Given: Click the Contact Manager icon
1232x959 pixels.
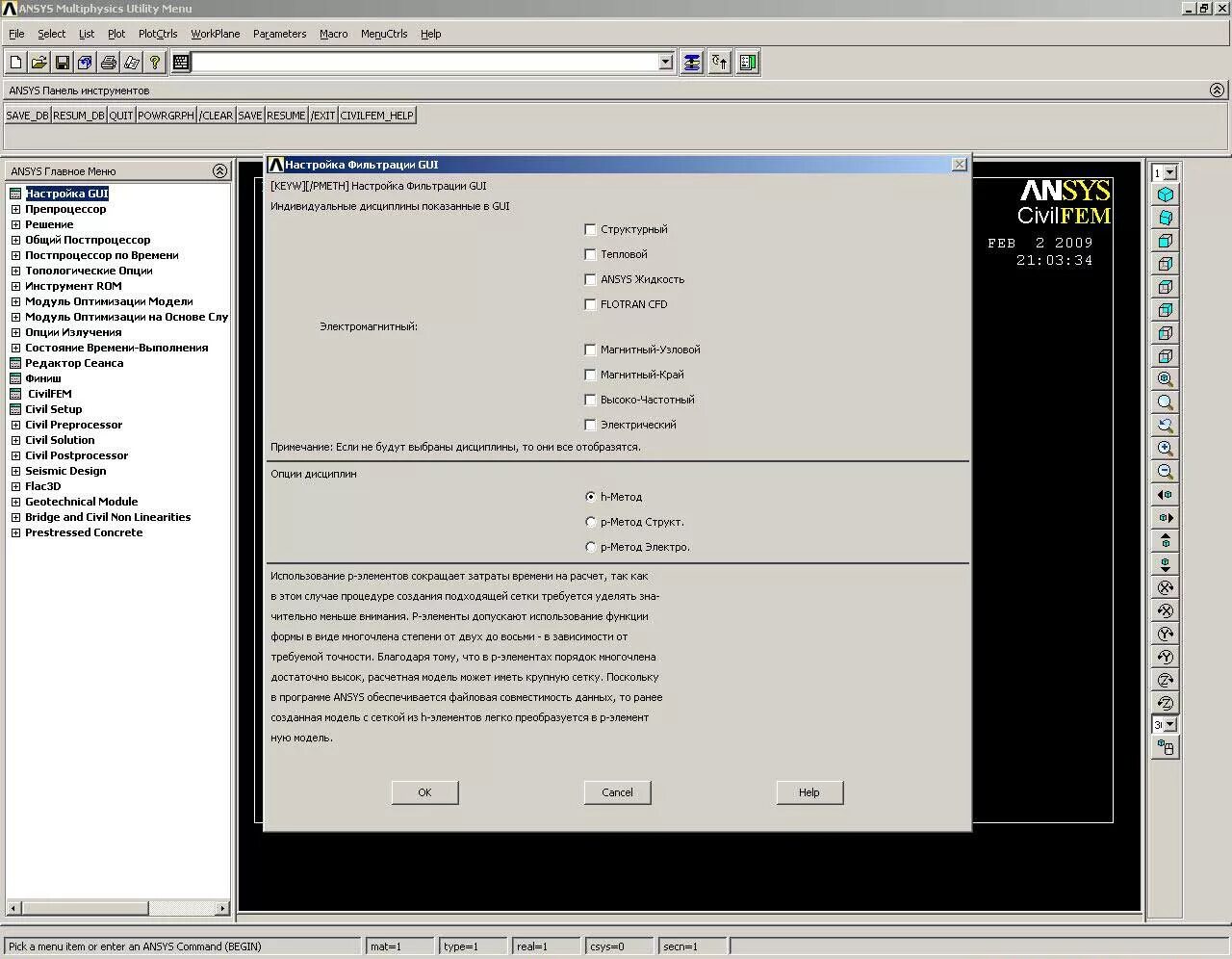Looking at the screenshot, I should pyautogui.click(x=748, y=63).
